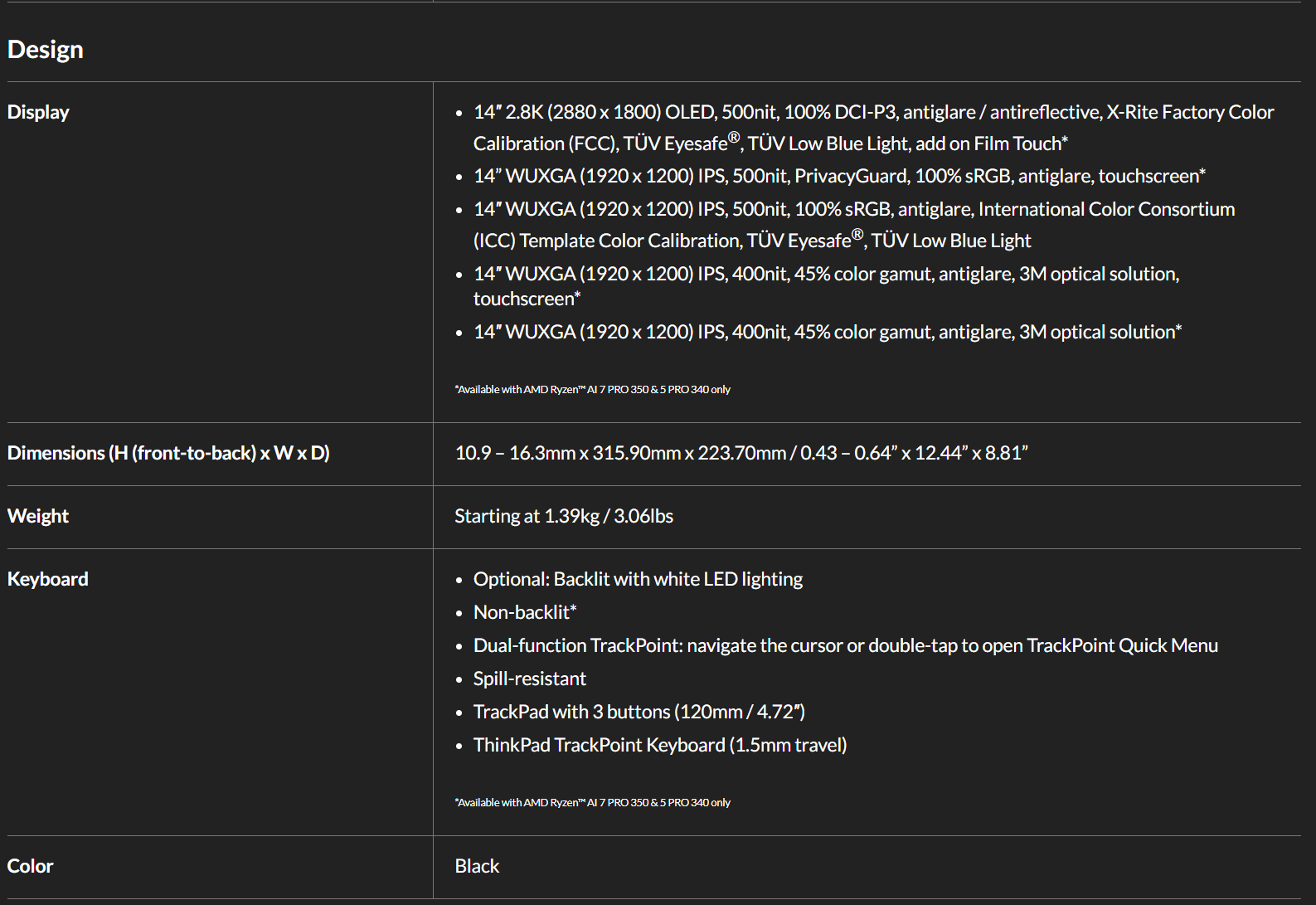Screen dimensions: 1316x905
Task: Click the AMD Ryzen footnote under the Keyboard list
Action: tap(592, 802)
